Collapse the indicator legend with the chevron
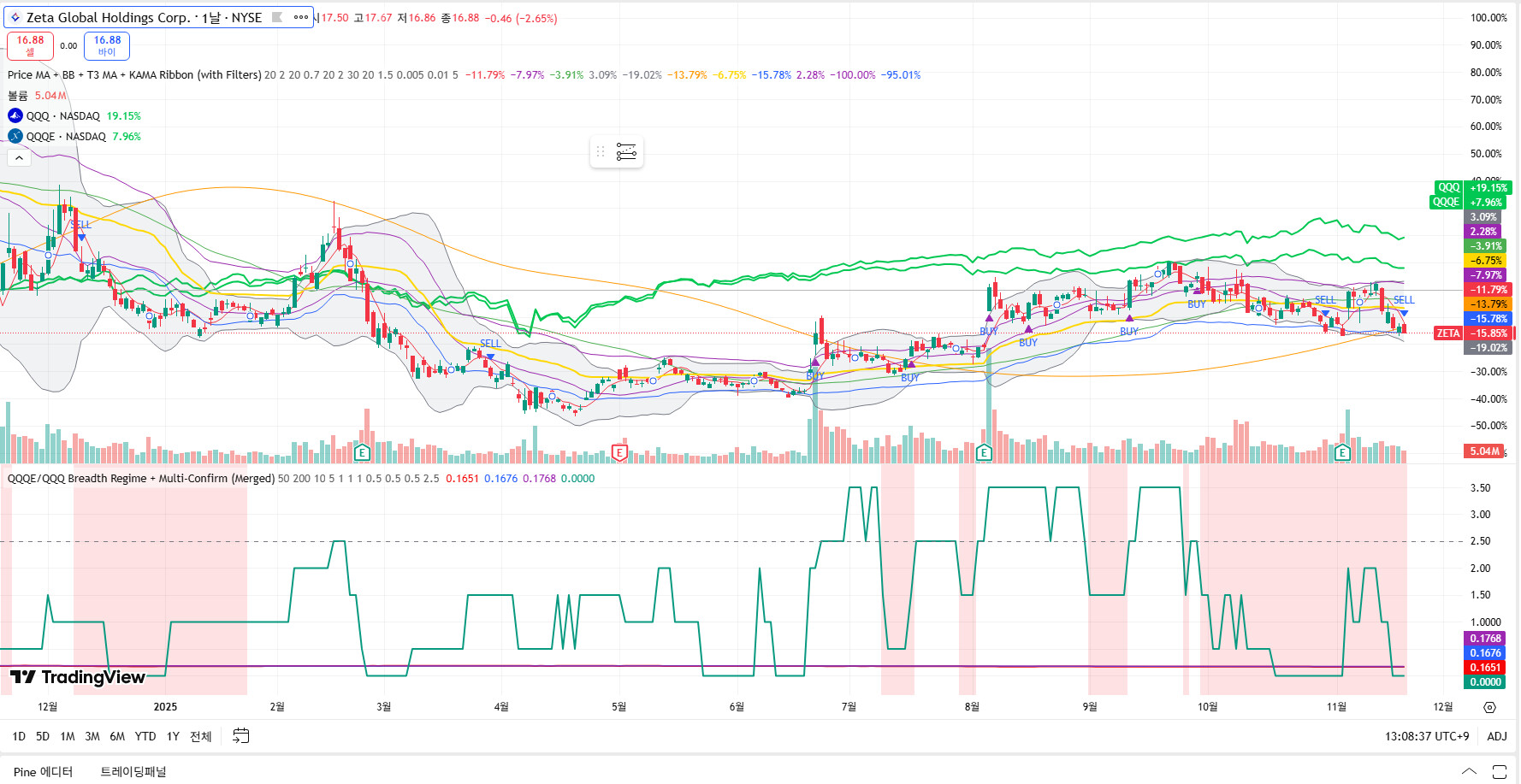 [19, 157]
